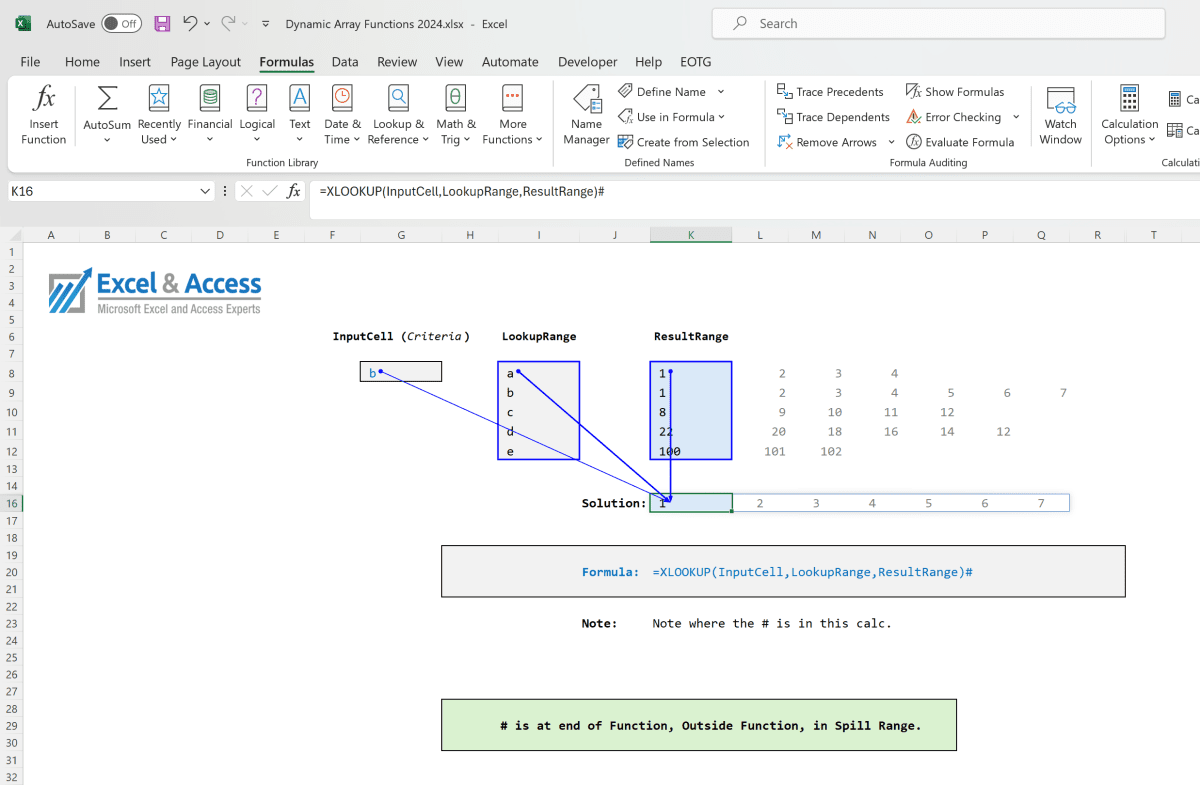The width and height of the screenshot is (1200, 785).
Task: Open the Name Manager
Action: [586, 113]
